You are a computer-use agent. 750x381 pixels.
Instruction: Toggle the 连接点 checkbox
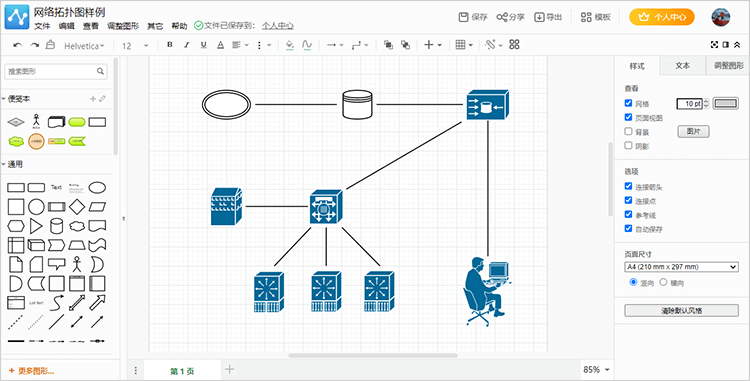click(629, 200)
